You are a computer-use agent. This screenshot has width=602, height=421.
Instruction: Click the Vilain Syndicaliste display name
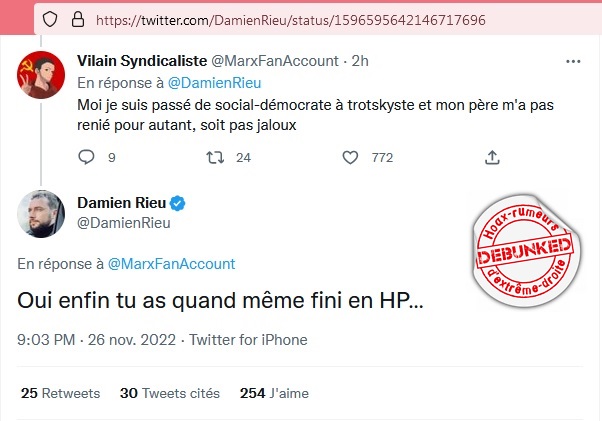pyautogui.click(x=143, y=61)
